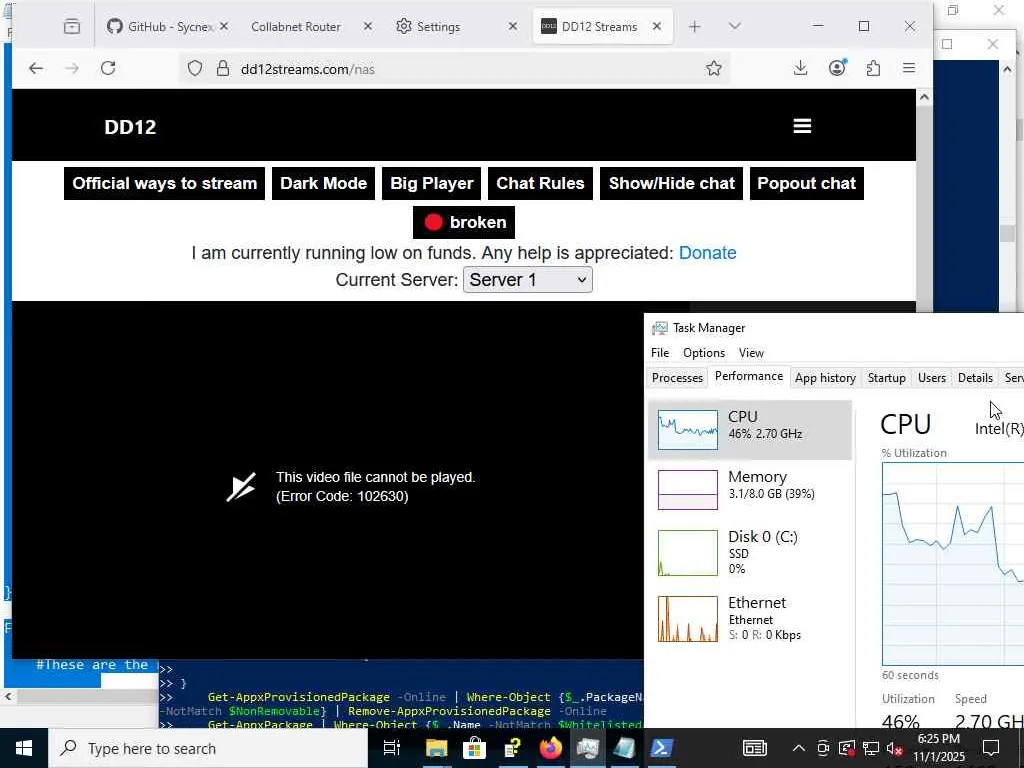
Task: Open the Firefox View icon beside the tabs
Action: click(x=72, y=27)
